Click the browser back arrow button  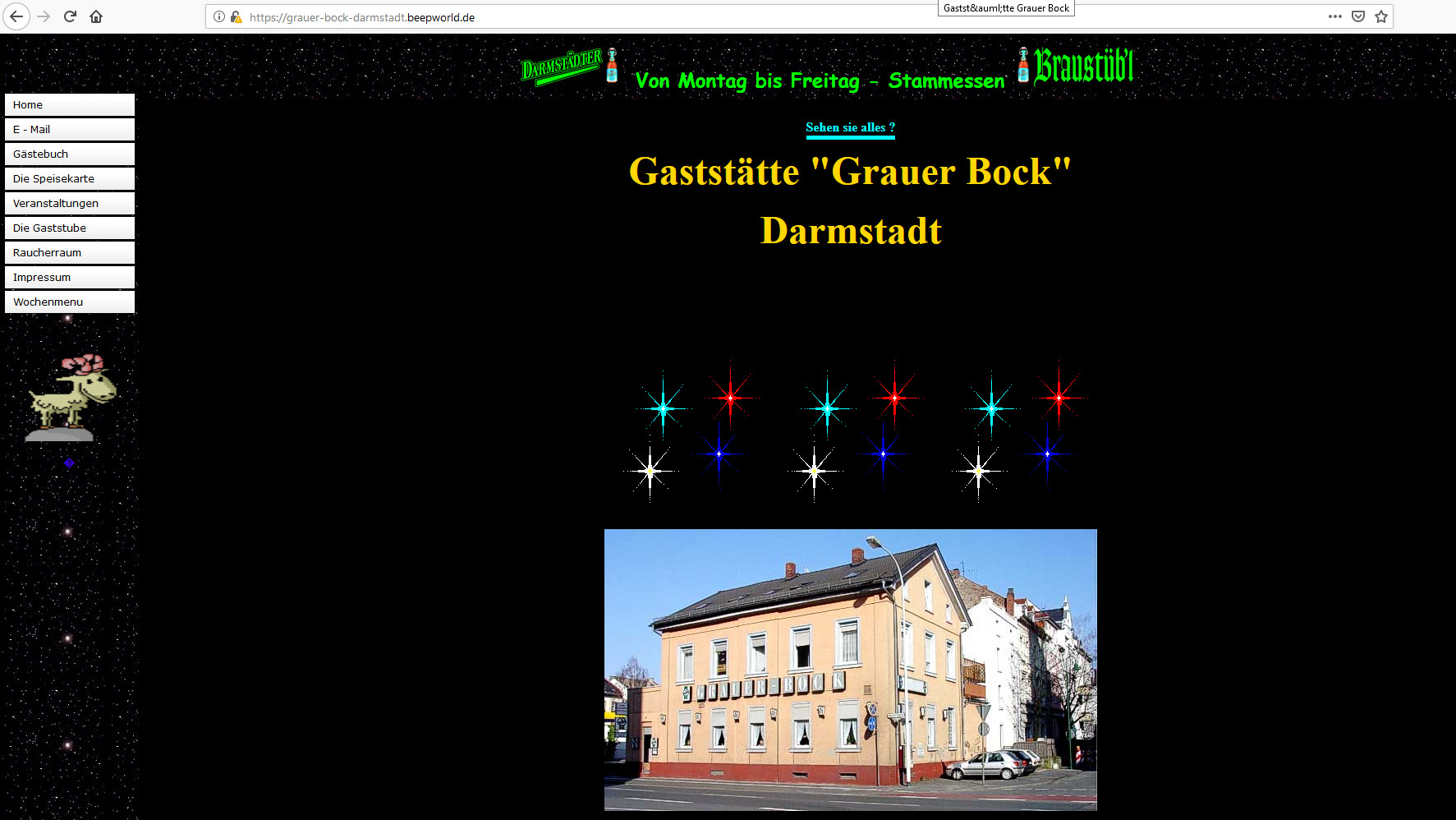point(16,16)
